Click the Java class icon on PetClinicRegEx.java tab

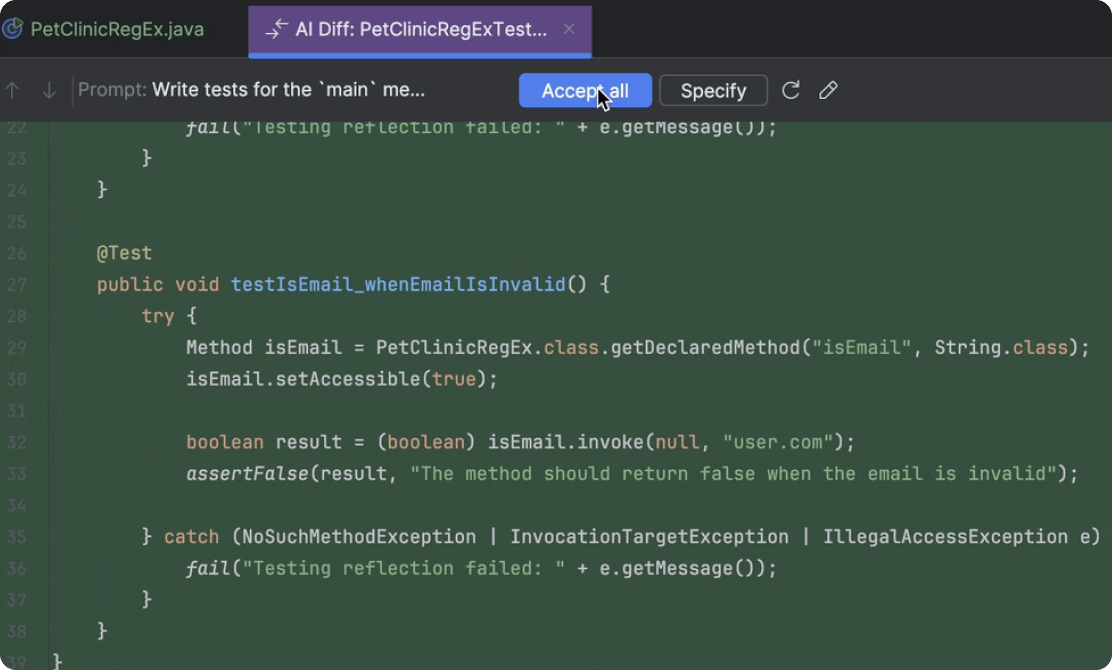[x=13, y=29]
